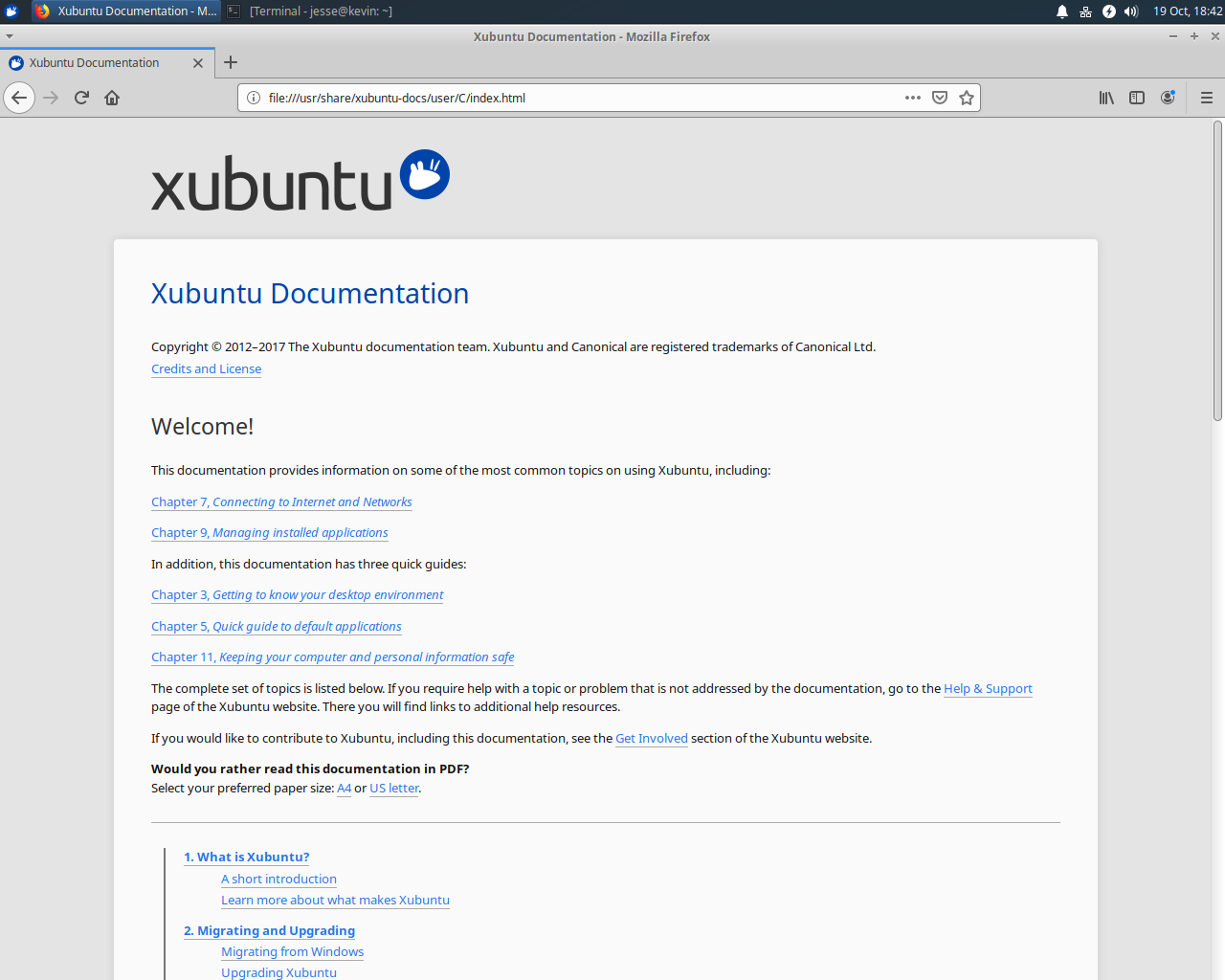
Task: Open the Firefox home page
Action: (112, 98)
